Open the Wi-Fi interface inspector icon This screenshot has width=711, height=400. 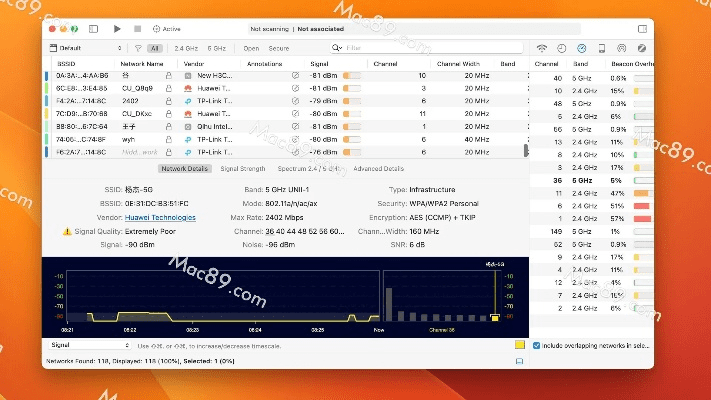coord(541,48)
